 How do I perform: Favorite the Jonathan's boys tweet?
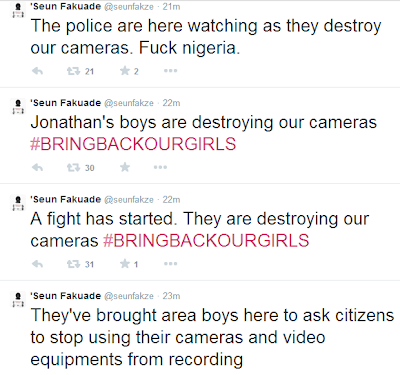[x=125, y=167]
